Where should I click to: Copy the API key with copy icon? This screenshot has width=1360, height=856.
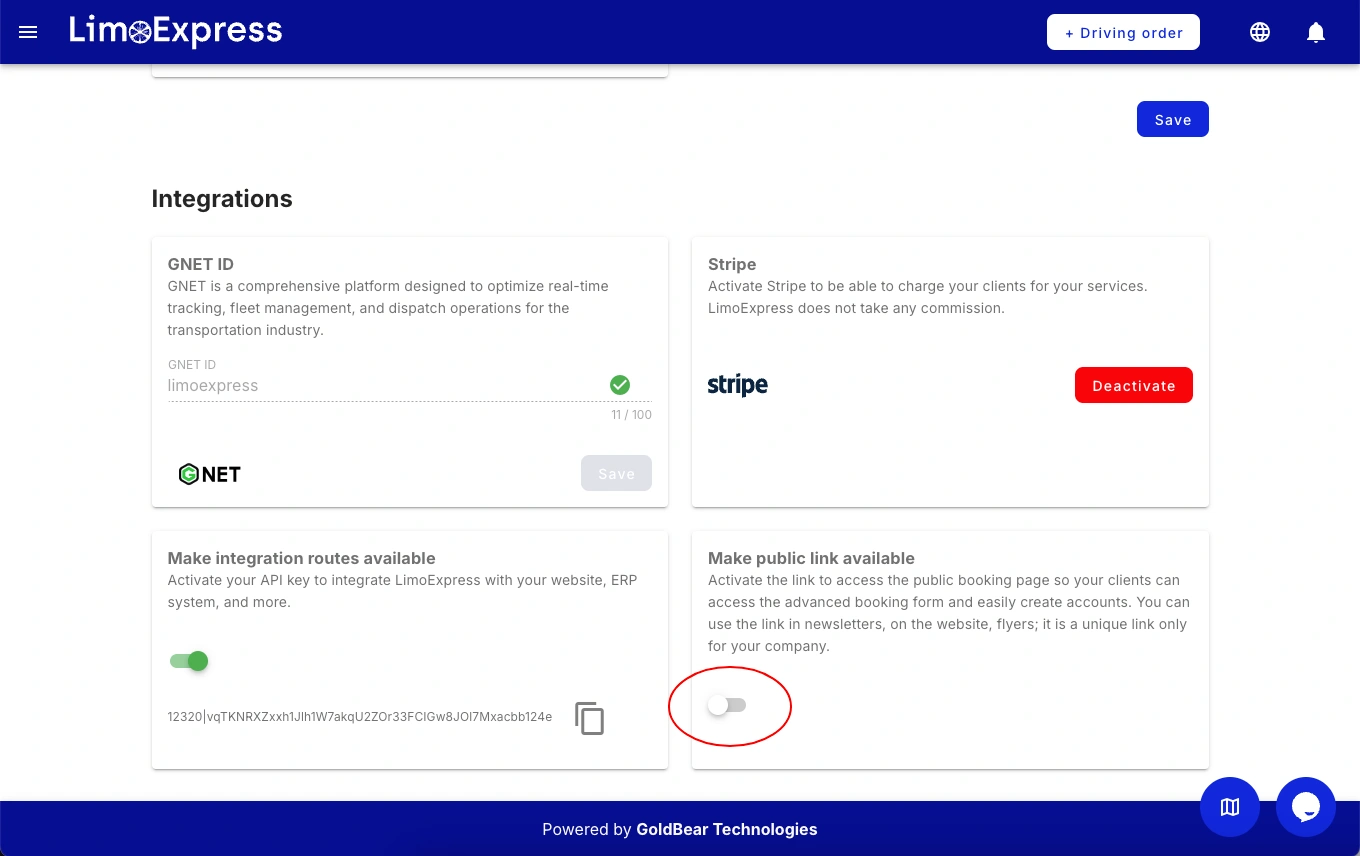pyautogui.click(x=589, y=718)
